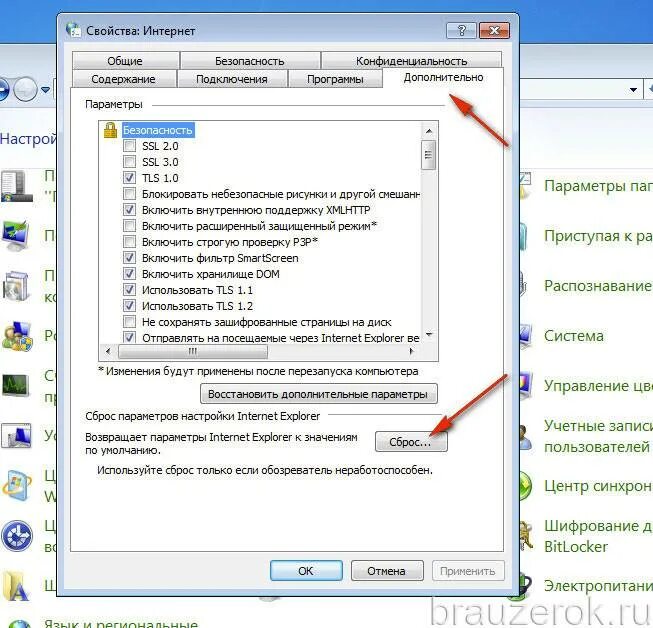Screen dimensions: 653x628
Task: Switch to the Подключения tab
Action: click(x=232, y=79)
